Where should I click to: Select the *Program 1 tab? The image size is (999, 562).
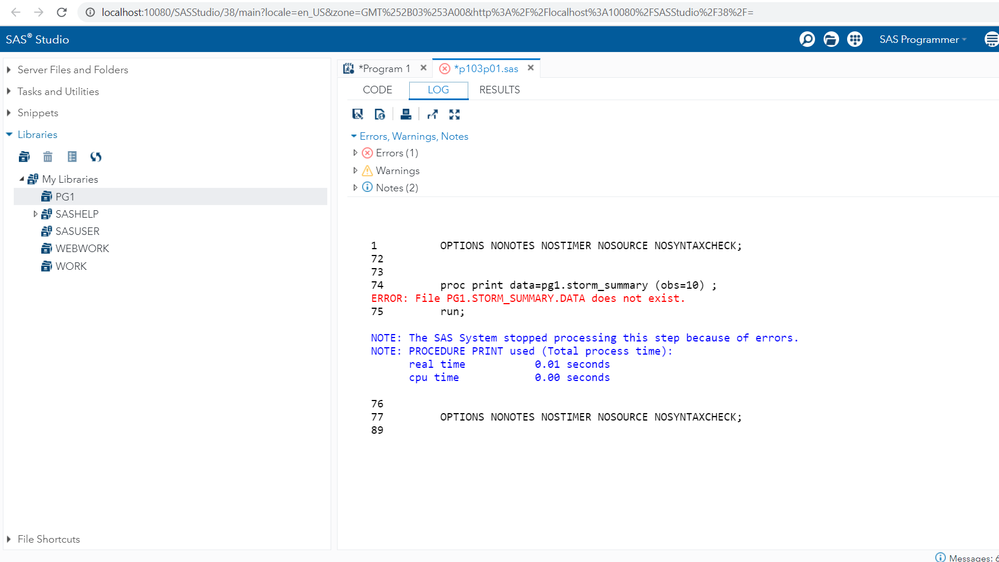pyautogui.click(x=384, y=68)
